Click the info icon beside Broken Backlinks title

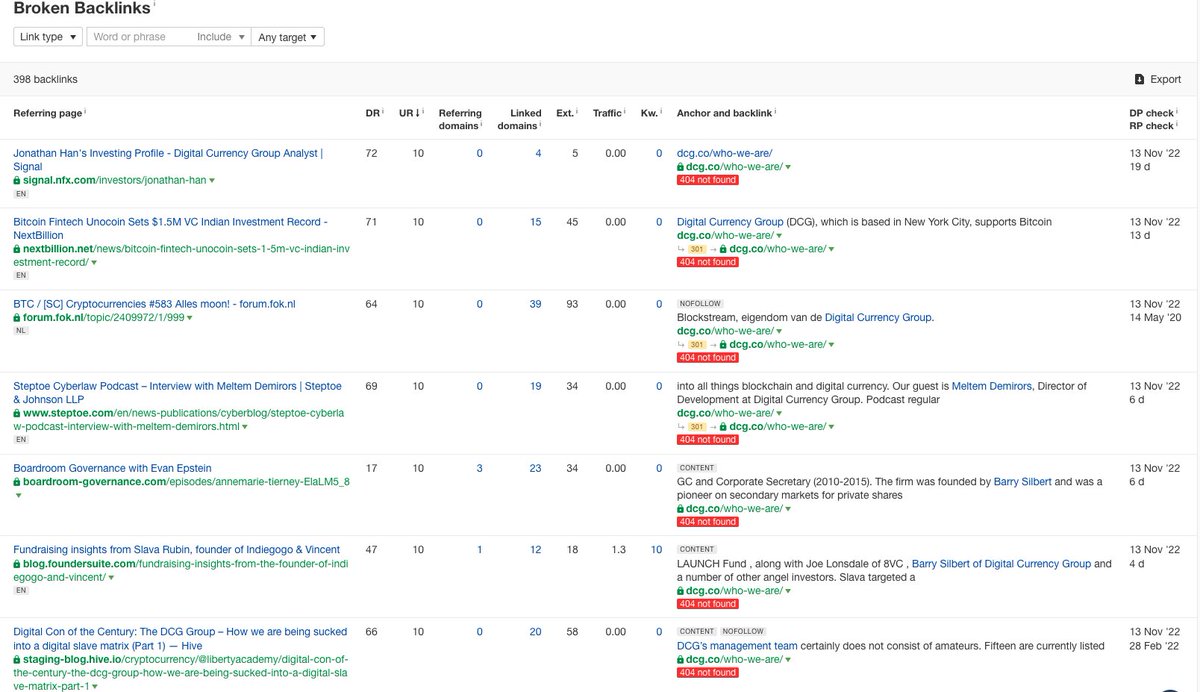pyautogui.click(x=155, y=4)
